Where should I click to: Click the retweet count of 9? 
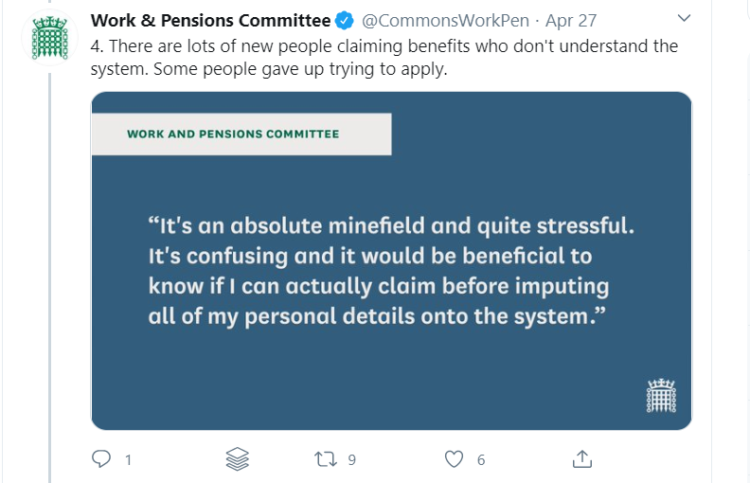[x=352, y=460]
